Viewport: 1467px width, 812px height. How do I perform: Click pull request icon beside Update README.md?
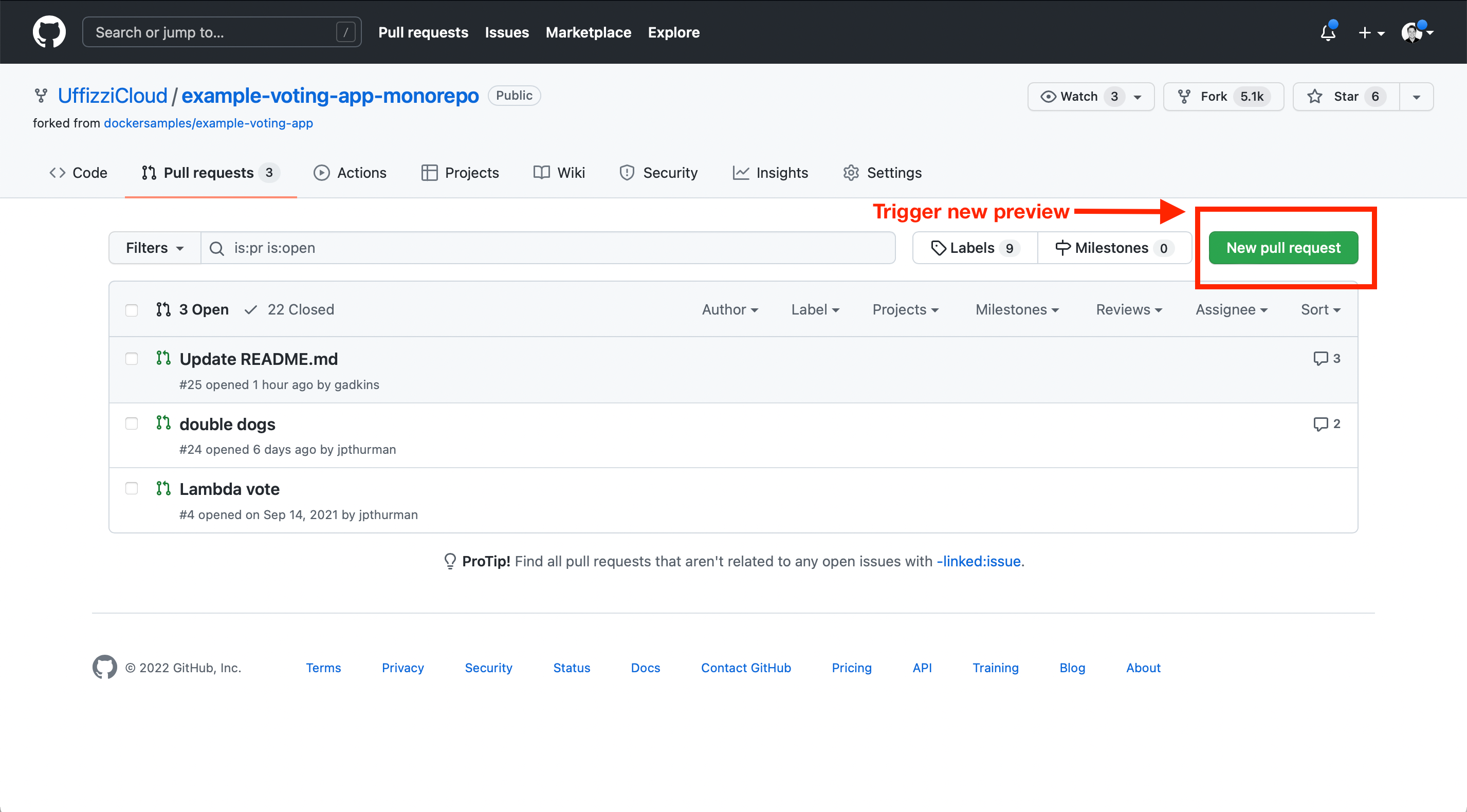(x=163, y=358)
